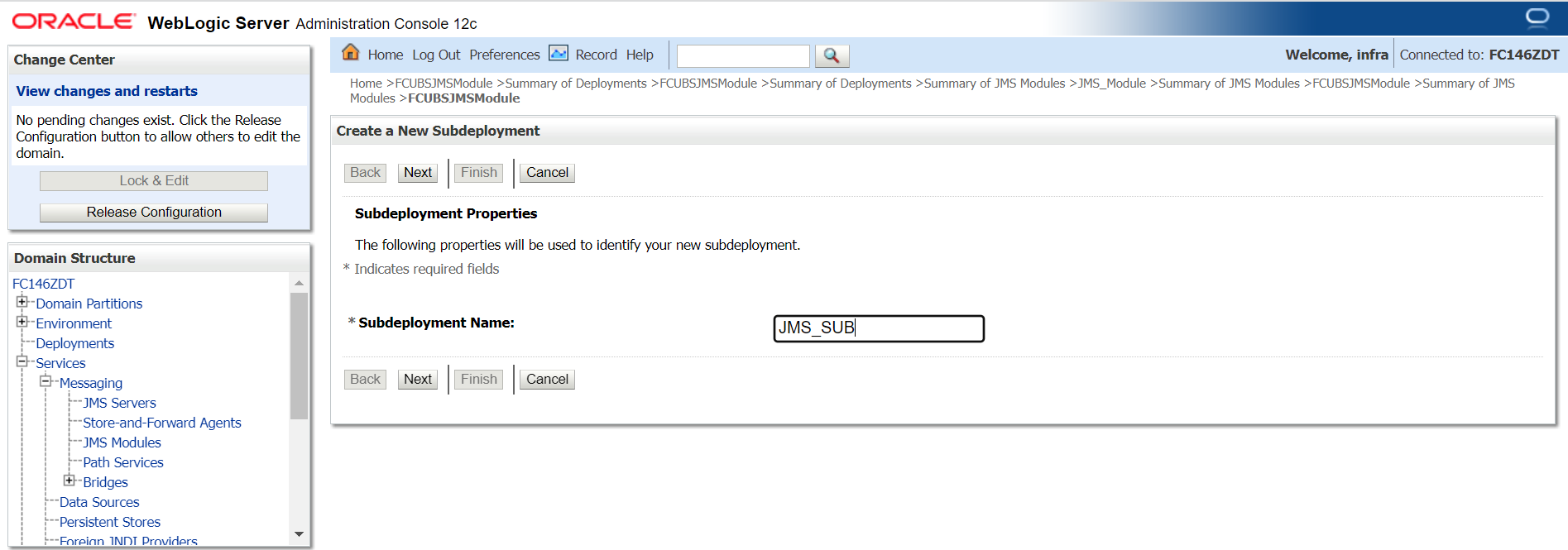
Task: Click the Domain Structure scroll down arrow
Action: (299, 534)
